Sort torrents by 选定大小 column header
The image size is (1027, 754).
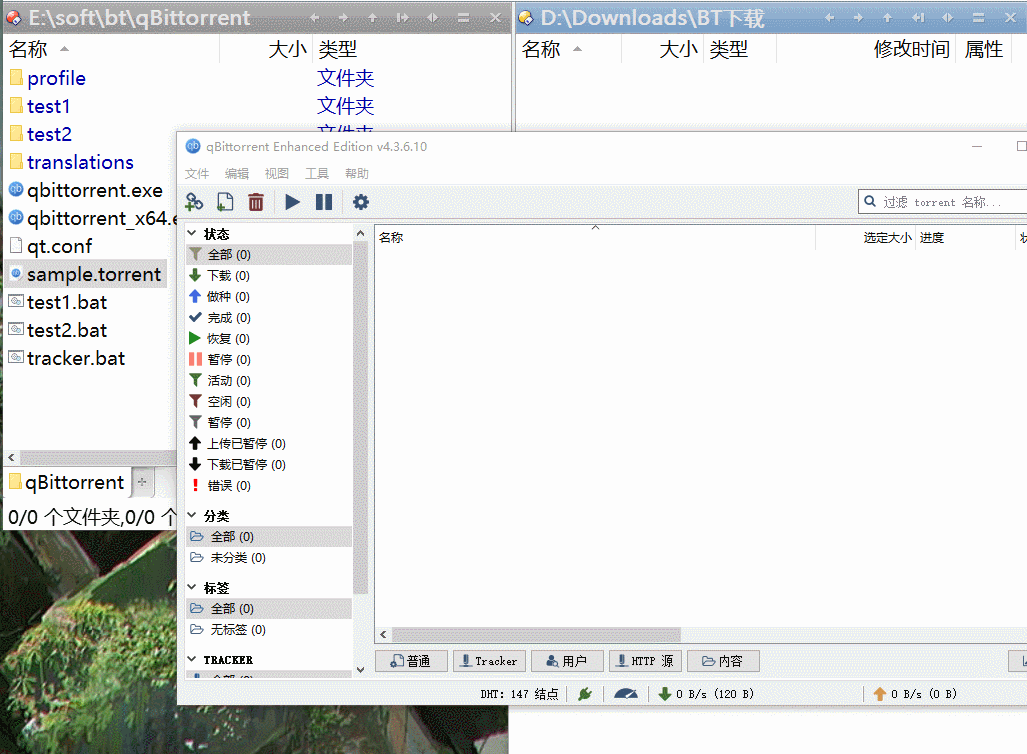tap(865, 238)
